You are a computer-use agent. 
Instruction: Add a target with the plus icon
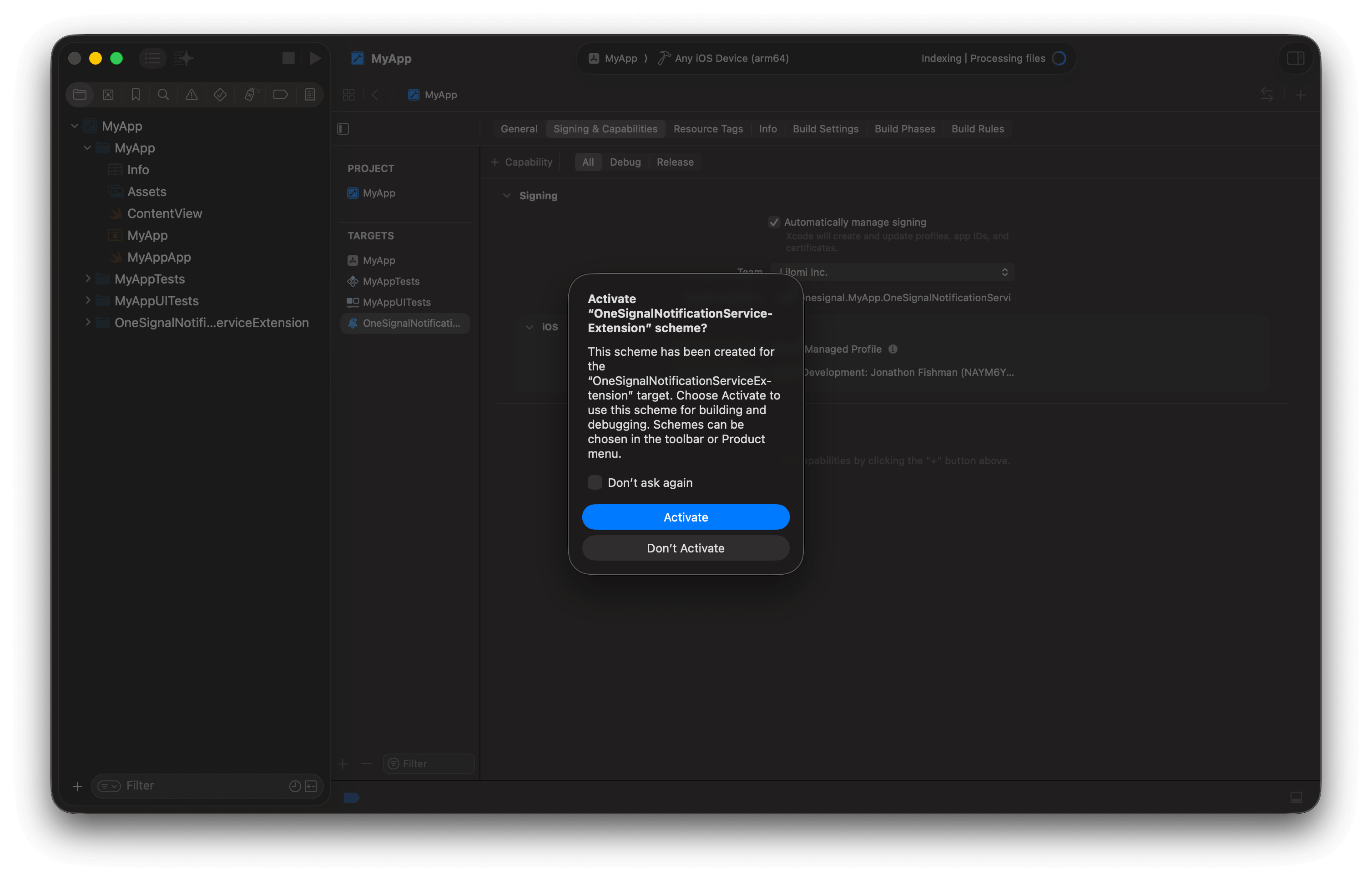pos(343,763)
